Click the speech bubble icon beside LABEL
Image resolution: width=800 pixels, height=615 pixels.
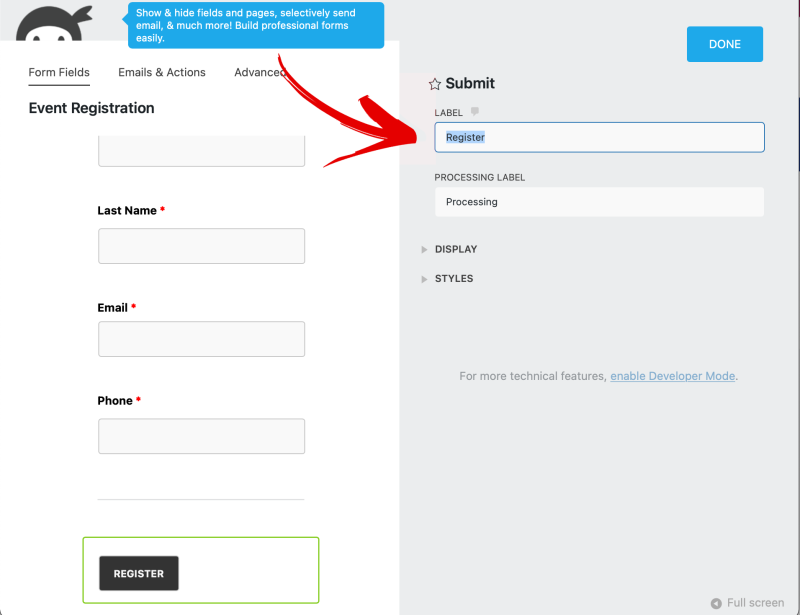coord(474,112)
